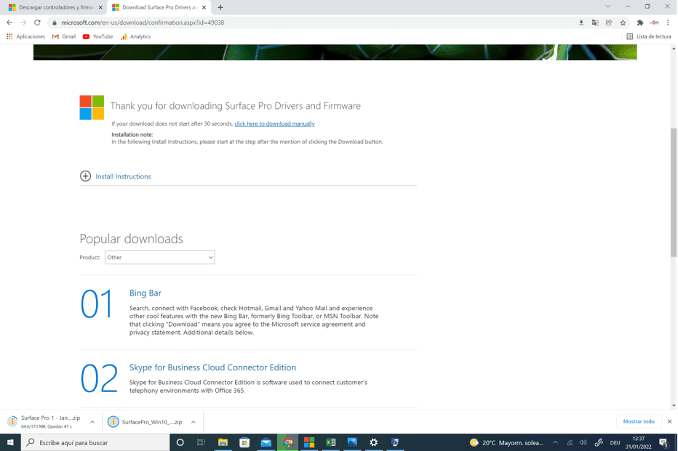Open options arrow for SurfacePro_Win10 zip download
Image resolution: width=678 pixels, height=451 pixels.
pyautogui.click(x=192, y=422)
